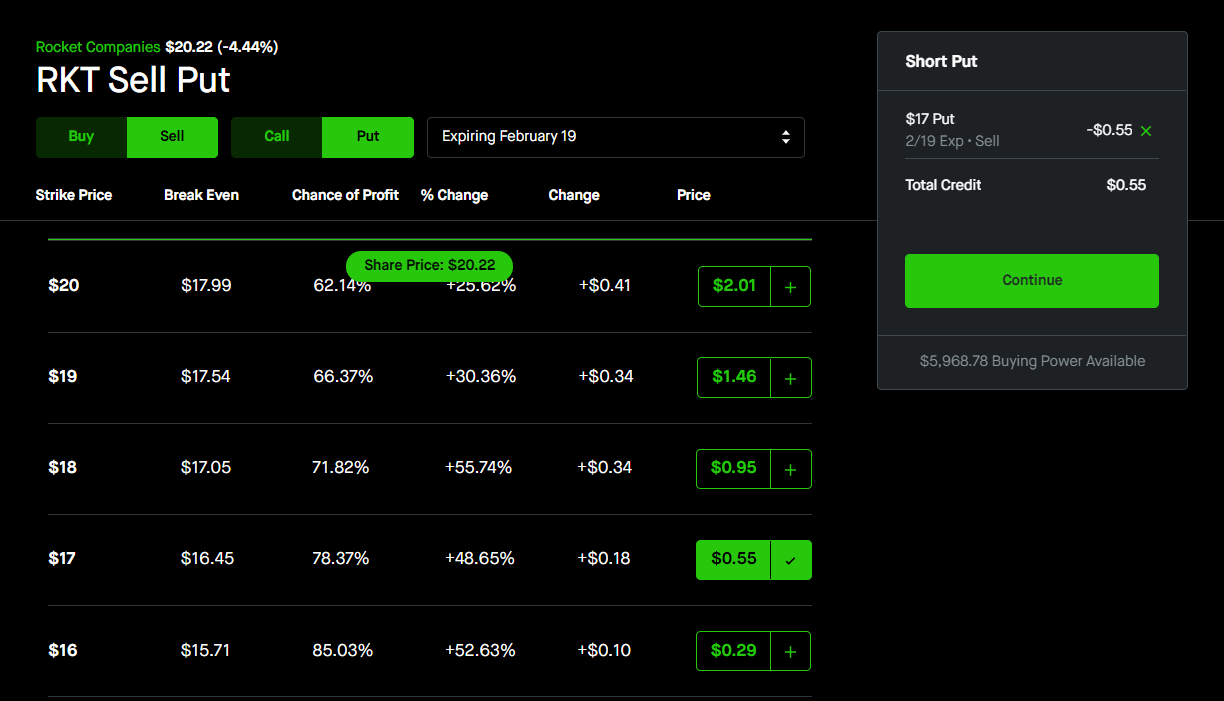
Task: Click the Price column header
Action: (694, 195)
